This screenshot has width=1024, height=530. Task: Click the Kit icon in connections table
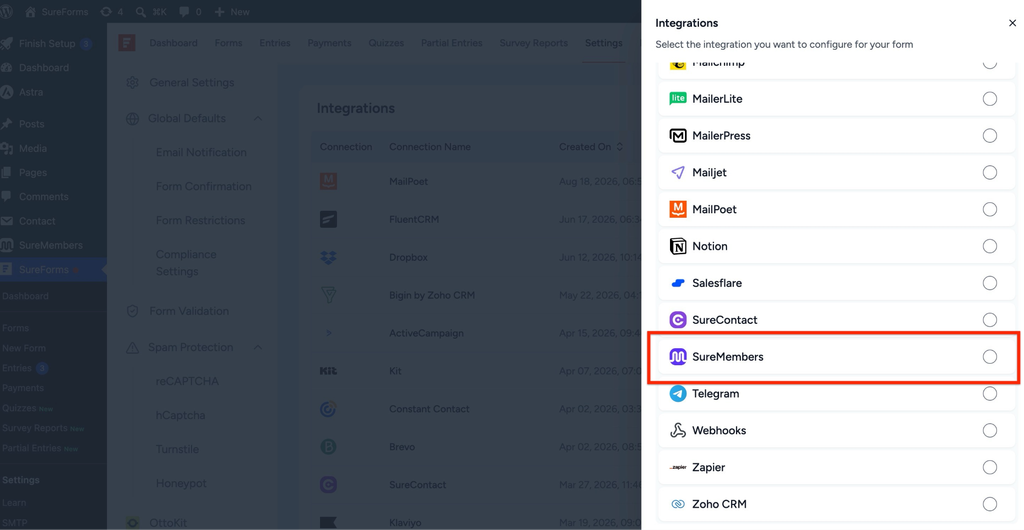click(x=328, y=371)
